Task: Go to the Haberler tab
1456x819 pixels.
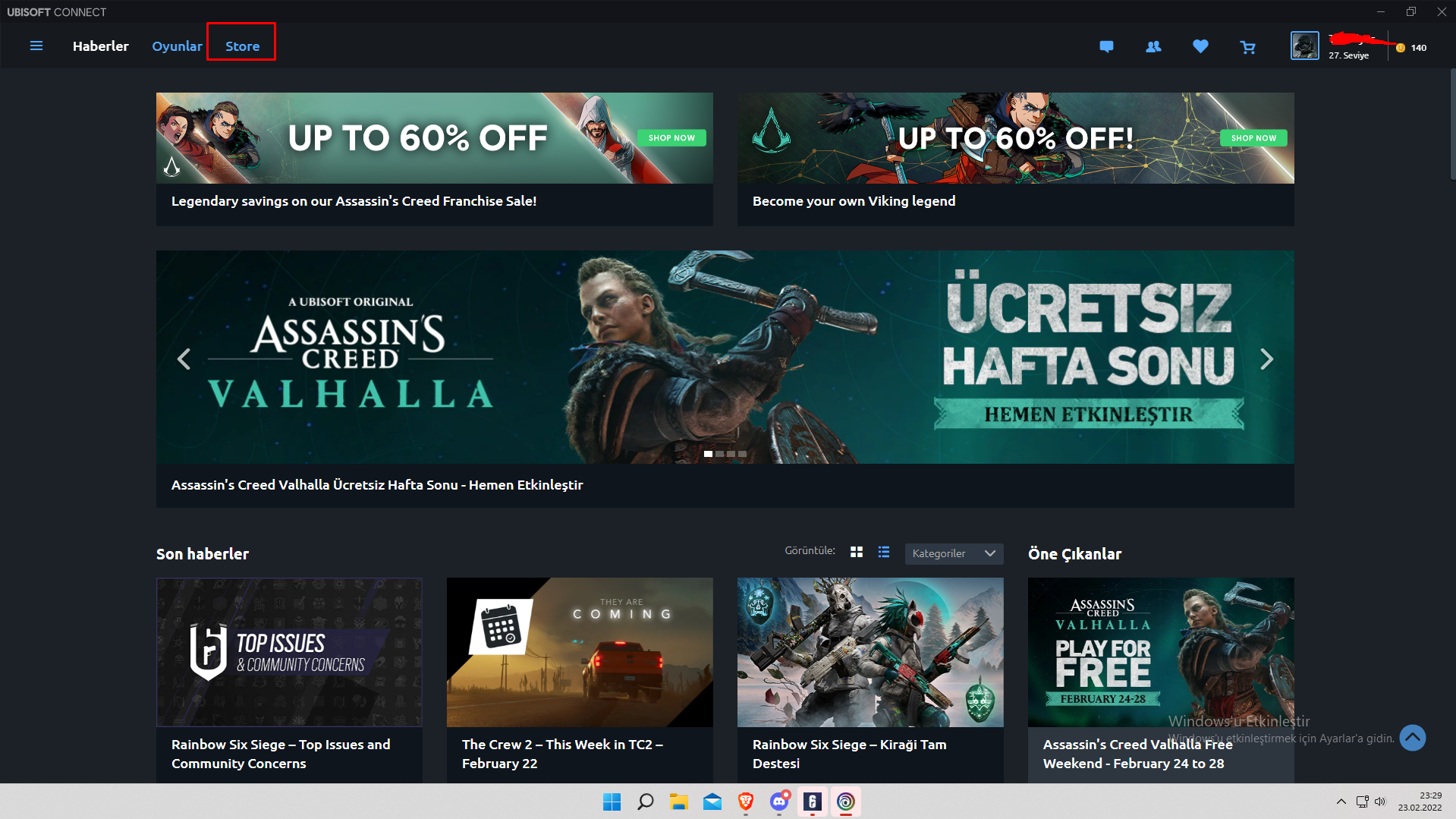Action: point(101,46)
